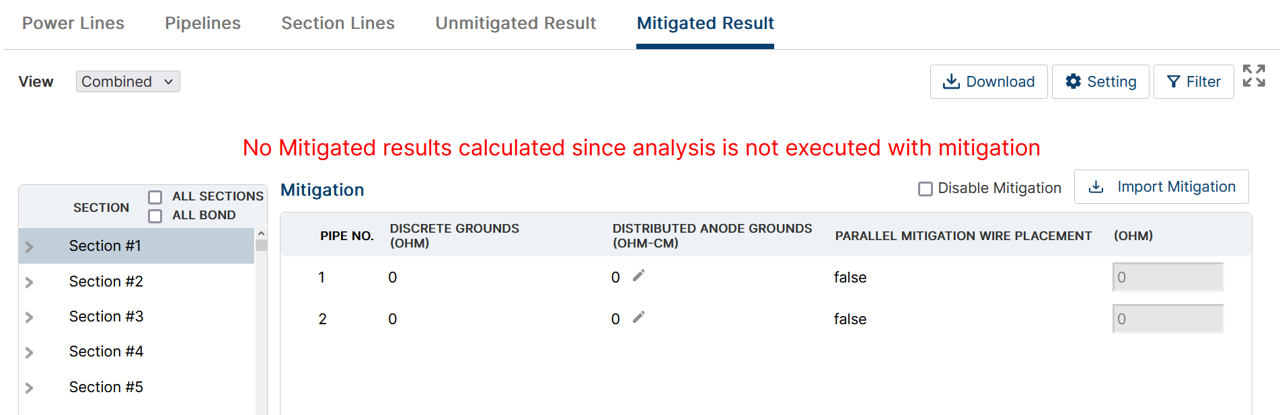
Task: Open the View Combined dropdown
Action: pos(128,82)
